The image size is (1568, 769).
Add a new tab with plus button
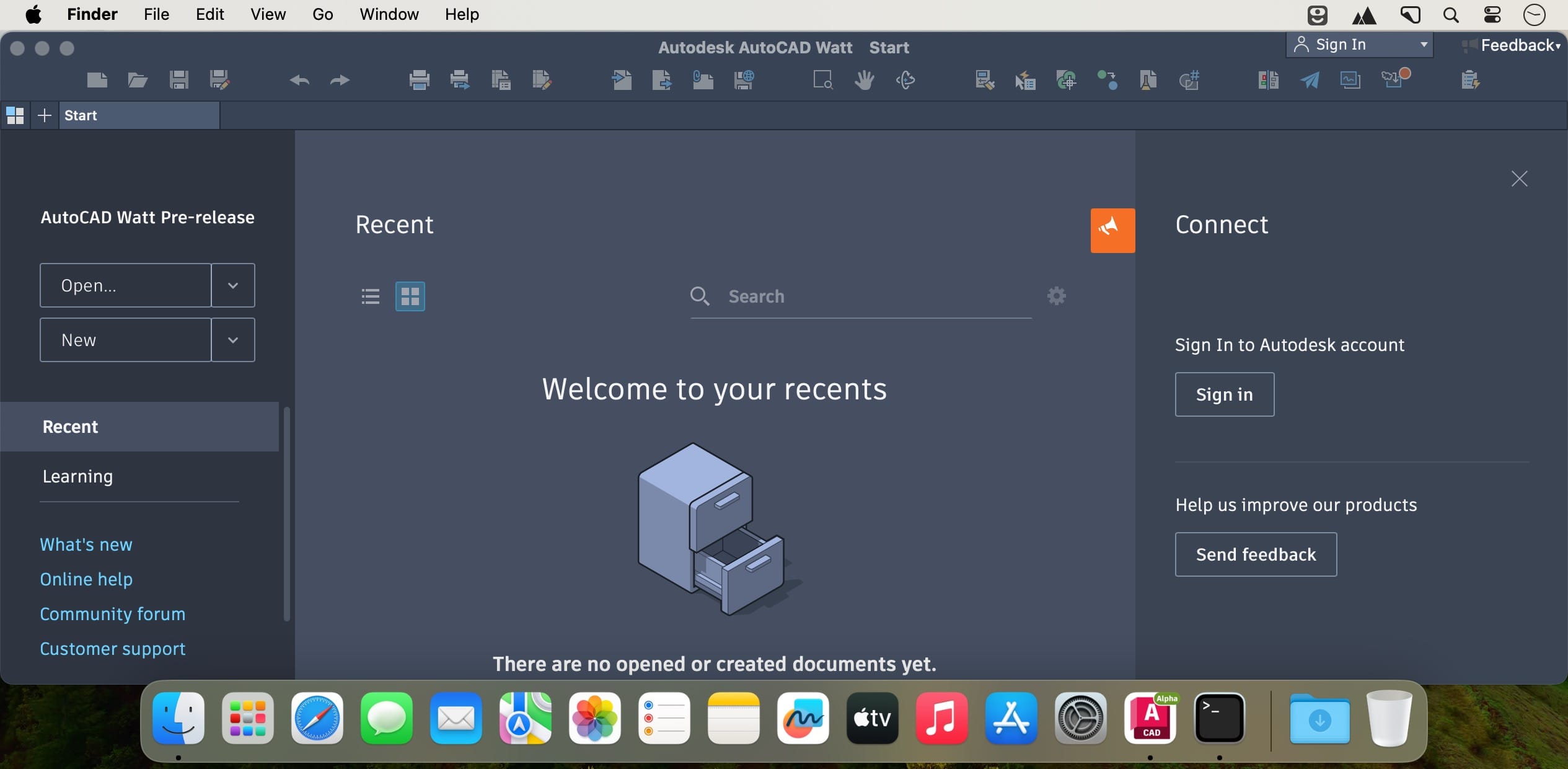45,115
